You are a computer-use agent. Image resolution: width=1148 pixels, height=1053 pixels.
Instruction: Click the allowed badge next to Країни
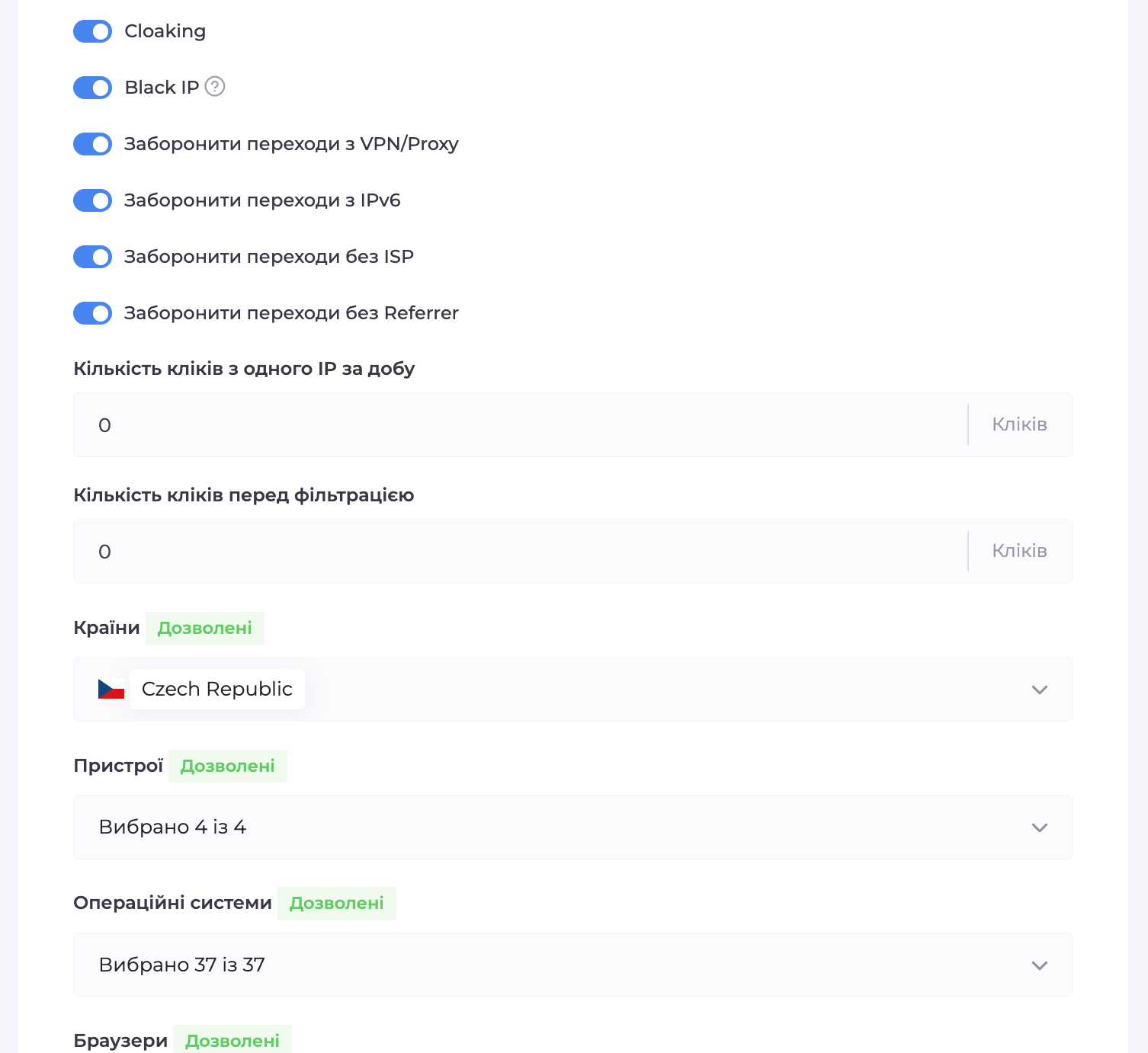point(204,629)
